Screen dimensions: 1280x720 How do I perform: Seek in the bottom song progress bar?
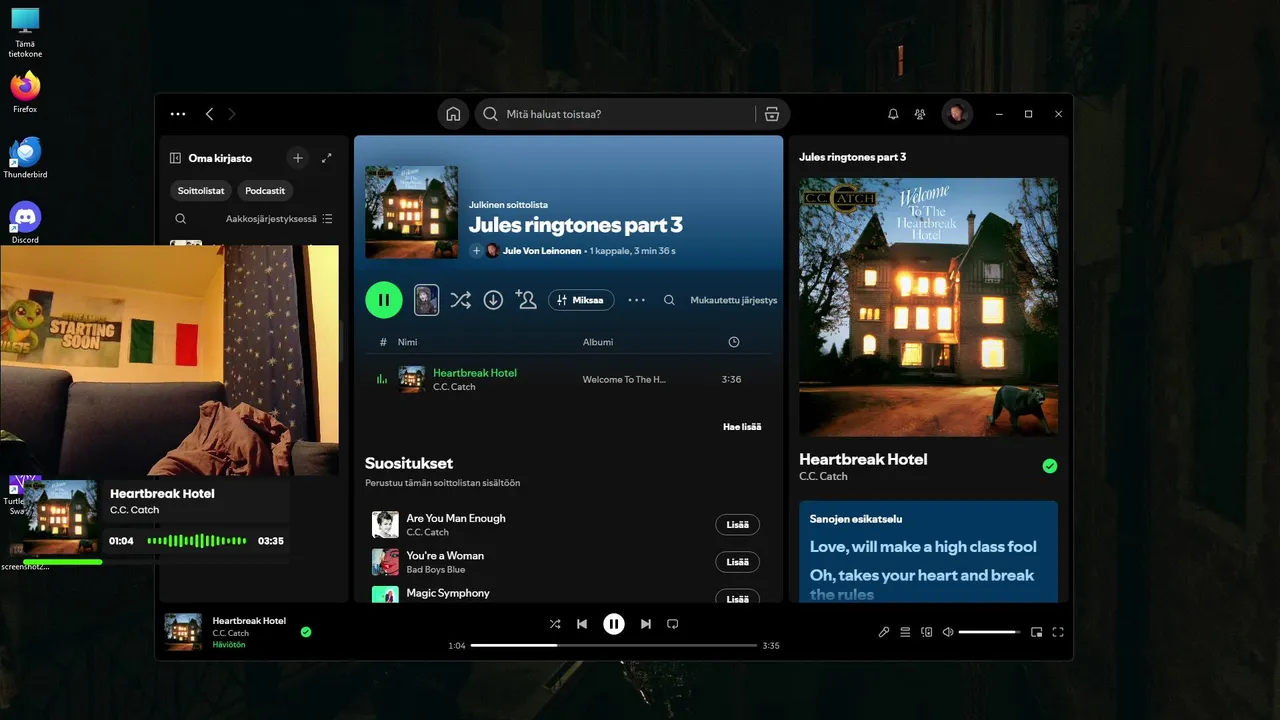[614, 645]
